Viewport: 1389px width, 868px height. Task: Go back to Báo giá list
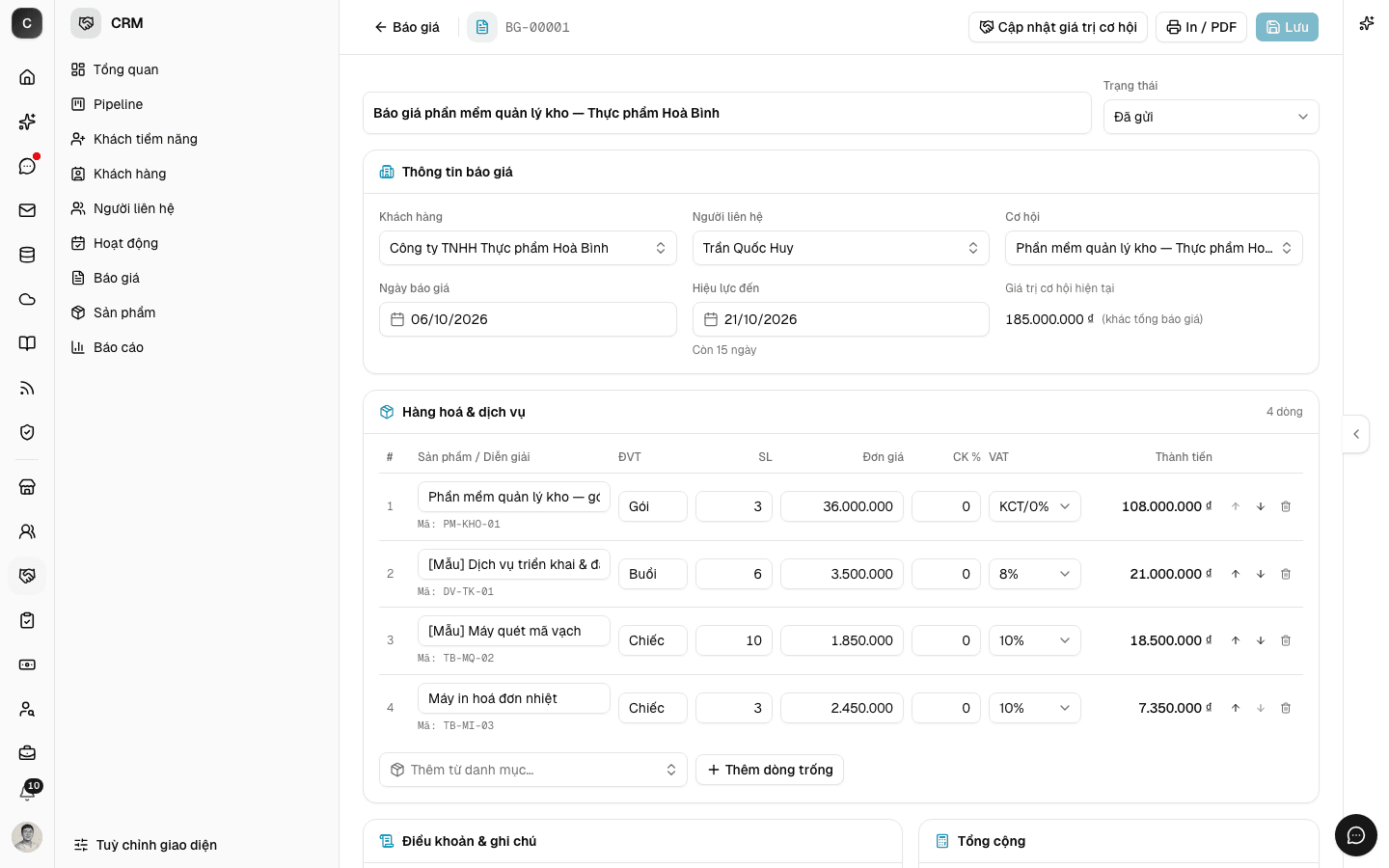tap(407, 27)
